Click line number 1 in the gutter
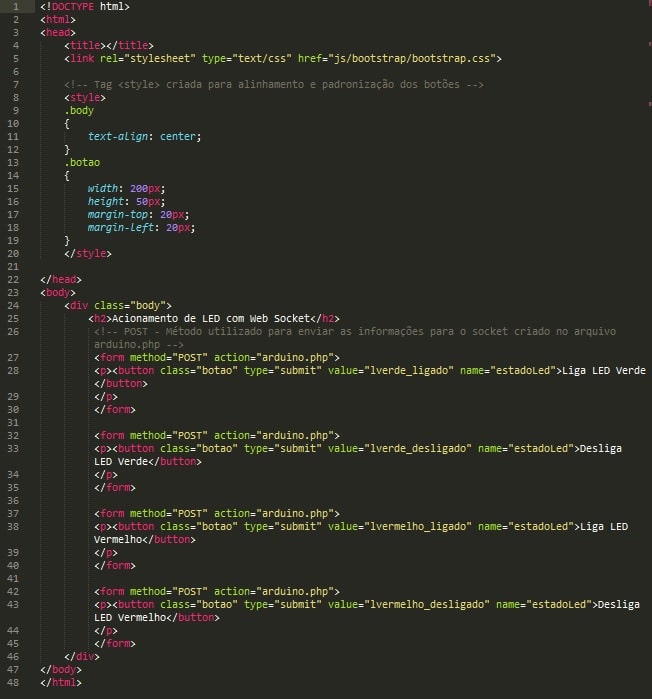652x699 pixels. 15,6
